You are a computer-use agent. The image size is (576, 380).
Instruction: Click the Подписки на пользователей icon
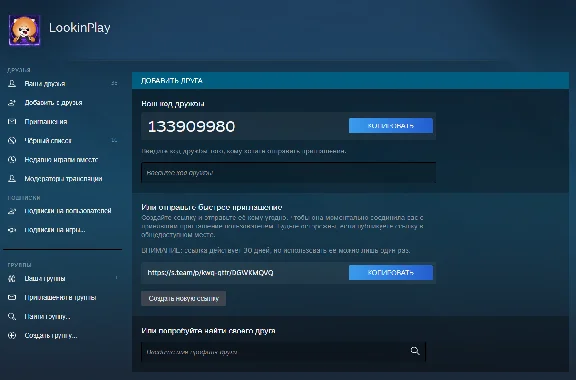[12, 211]
